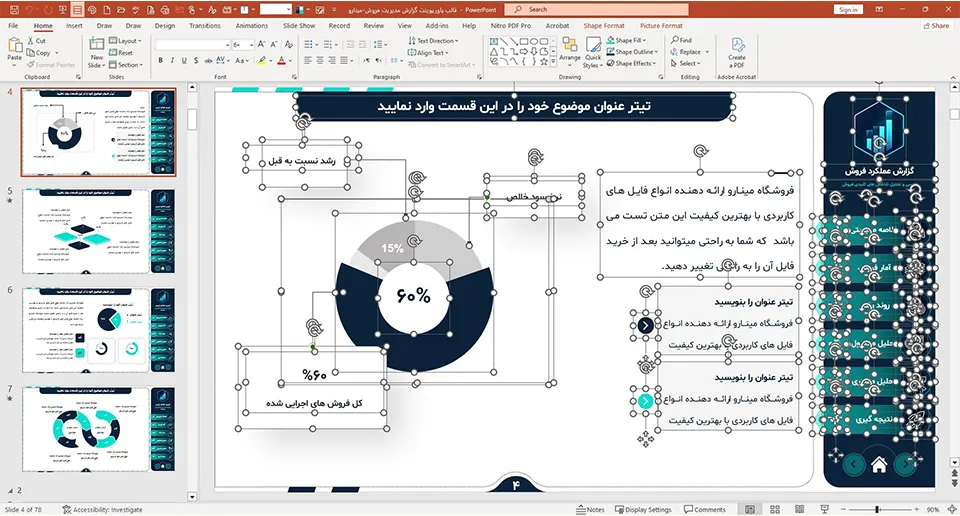
Task: Click into the Search box
Action: (597, 9)
